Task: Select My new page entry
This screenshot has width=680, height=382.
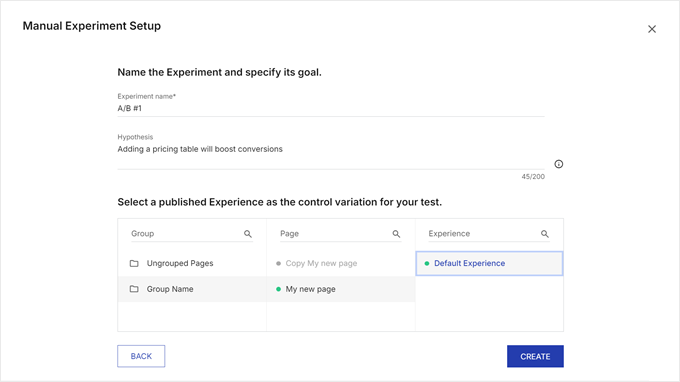Action: [x=341, y=289]
